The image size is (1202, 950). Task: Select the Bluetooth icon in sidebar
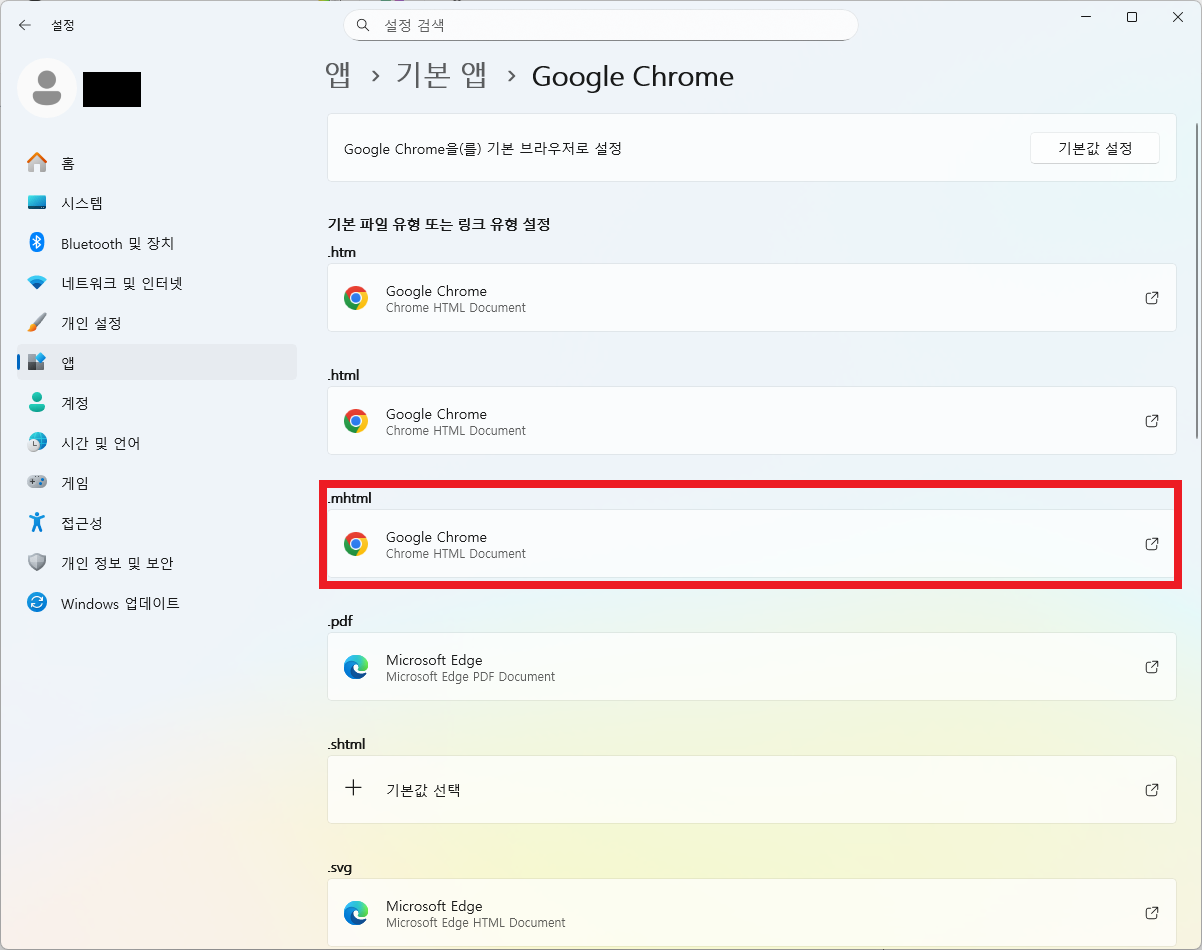click(37, 243)
